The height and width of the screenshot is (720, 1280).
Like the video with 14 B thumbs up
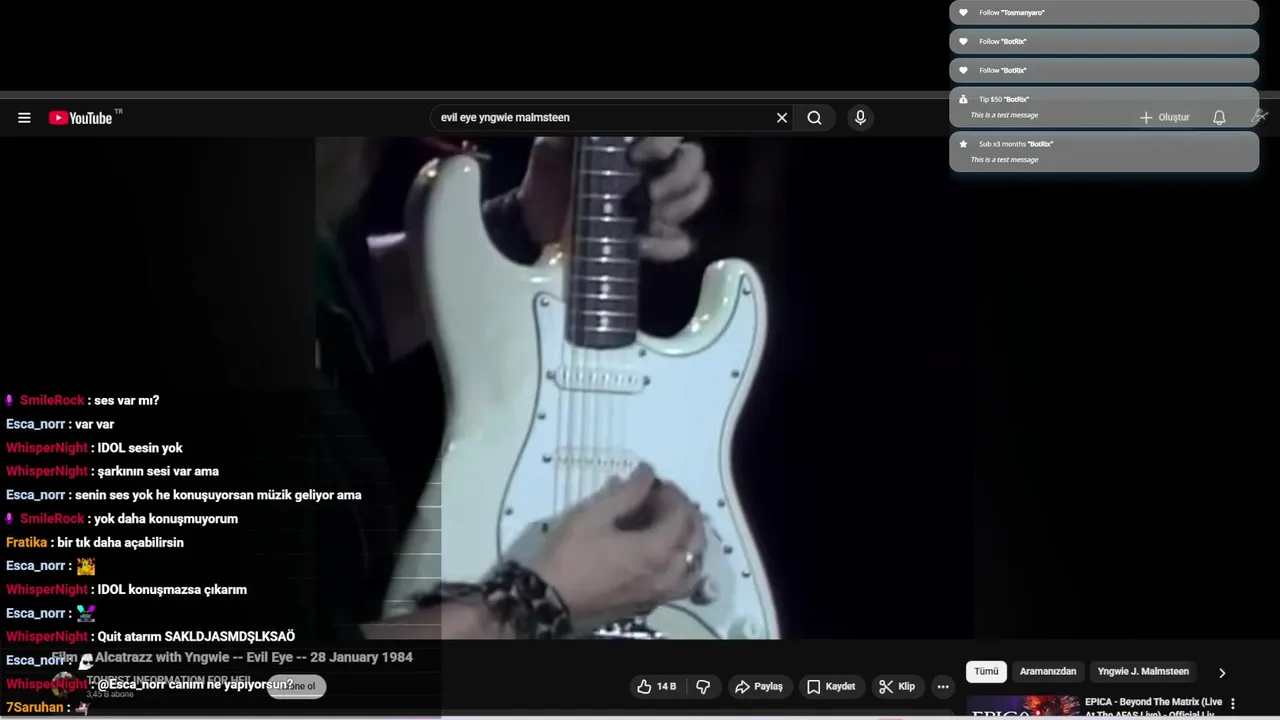point(657,687)
